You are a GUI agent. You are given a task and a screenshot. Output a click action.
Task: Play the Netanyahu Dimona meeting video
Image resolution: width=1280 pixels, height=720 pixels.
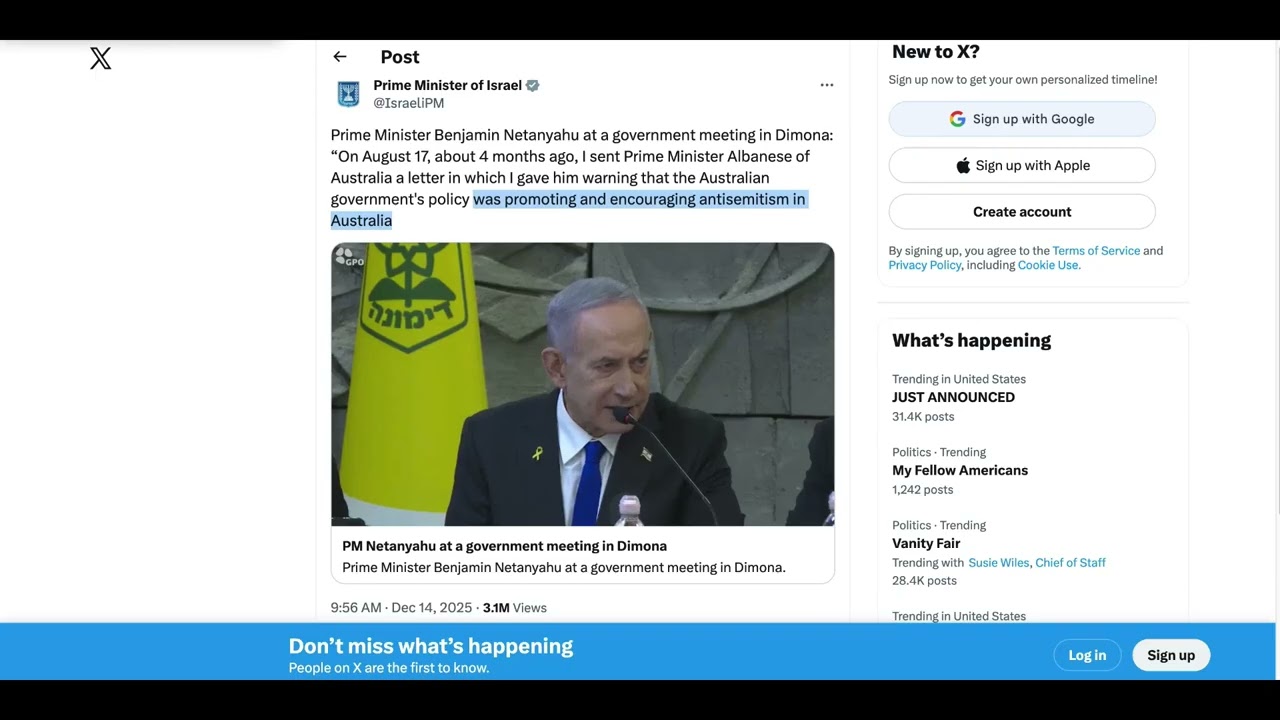[583, 384]
